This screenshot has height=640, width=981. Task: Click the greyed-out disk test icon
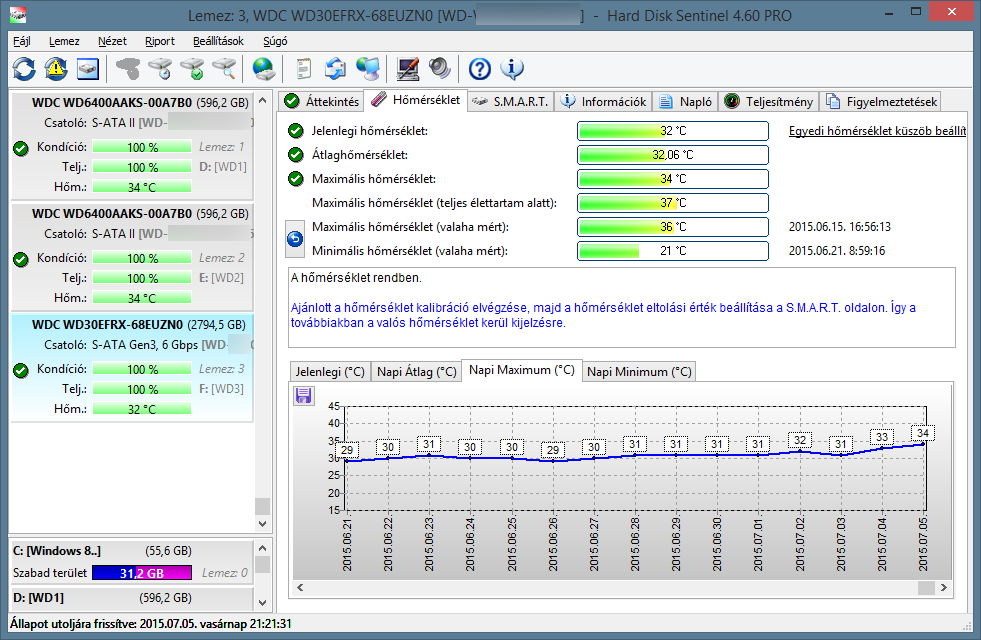pos(128,69)
